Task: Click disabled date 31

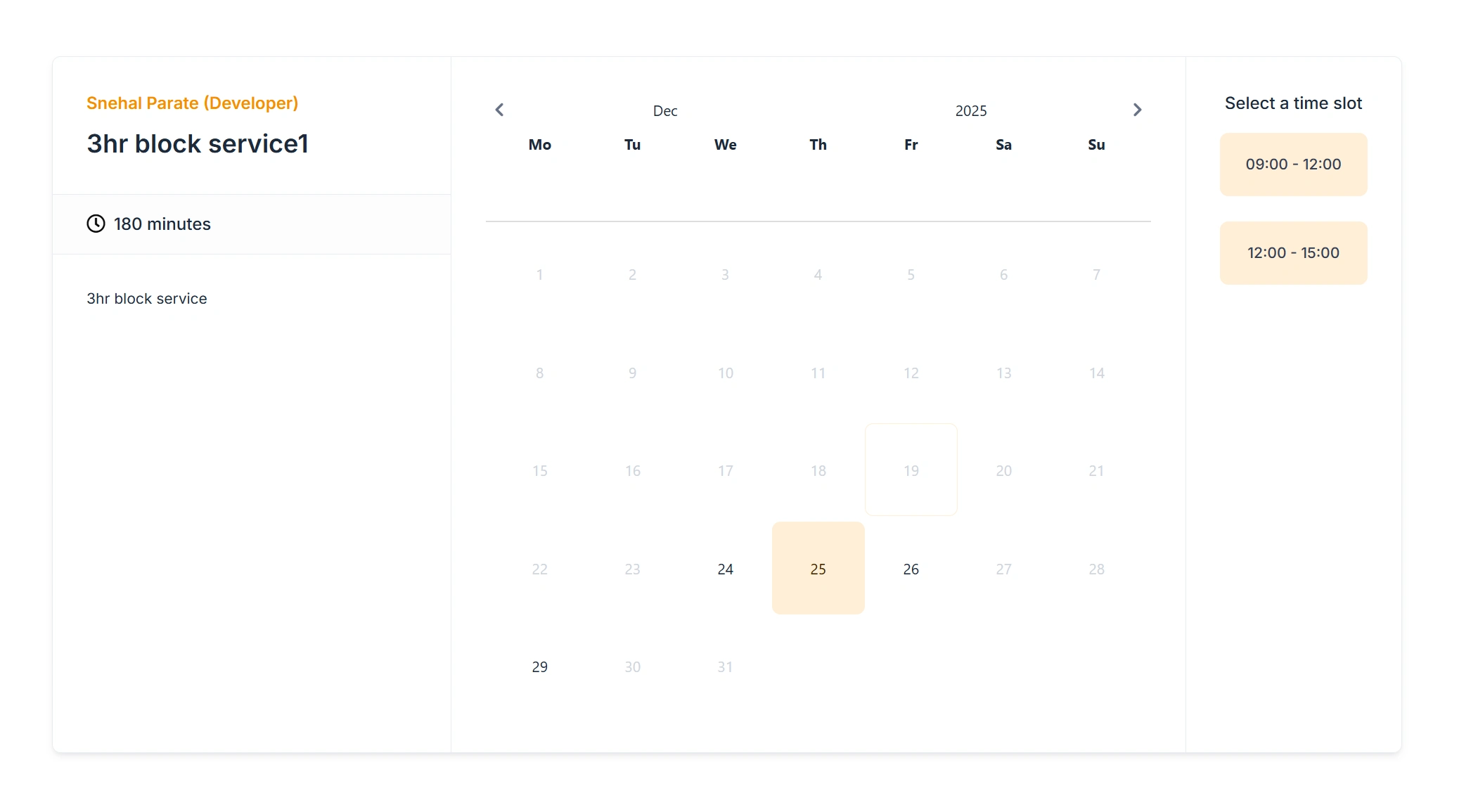Action: (x=725, y=666)
